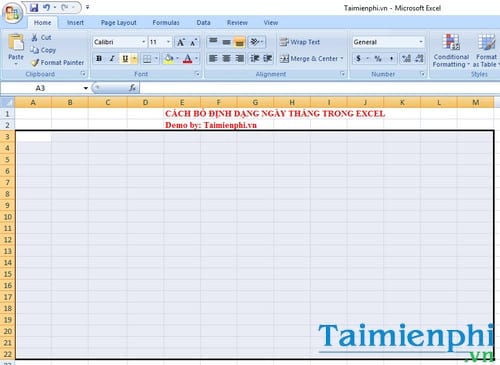Open Format Cells Font dialog launcher
The image size is (500, 365).
pyautogui.click(x=197, y=74)
